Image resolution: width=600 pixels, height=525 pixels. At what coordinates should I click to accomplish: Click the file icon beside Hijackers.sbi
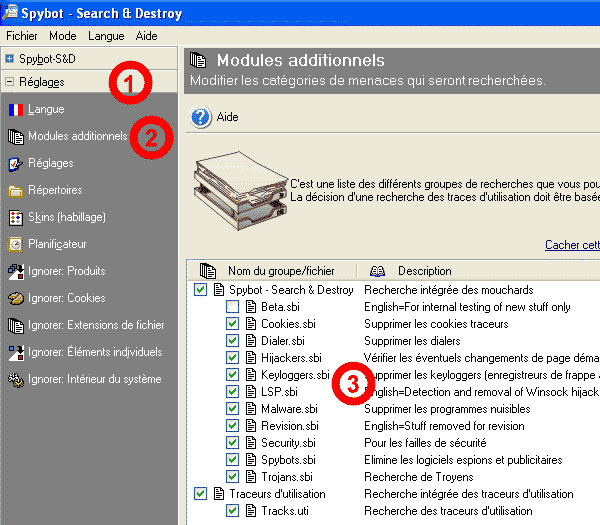[x=251, y=358]
